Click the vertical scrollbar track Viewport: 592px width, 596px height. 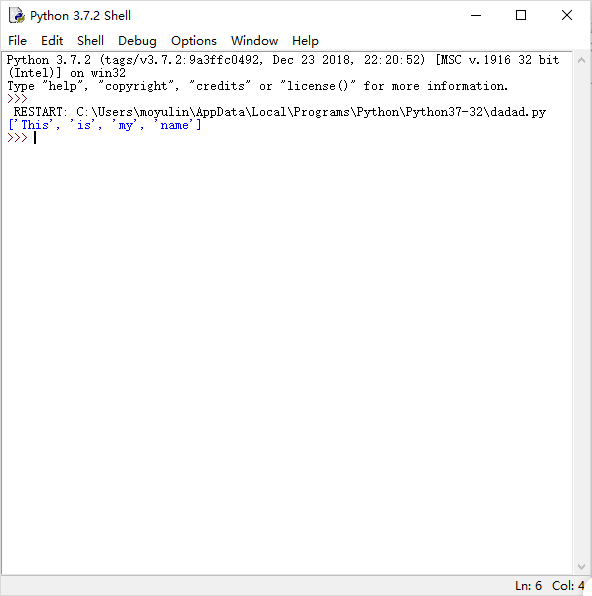tap(581, 313)
